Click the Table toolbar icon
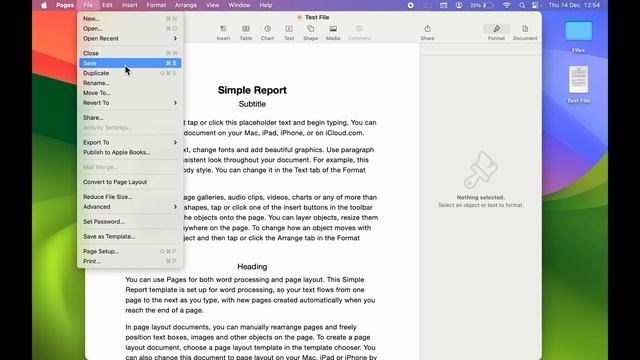 coord(246,33)
